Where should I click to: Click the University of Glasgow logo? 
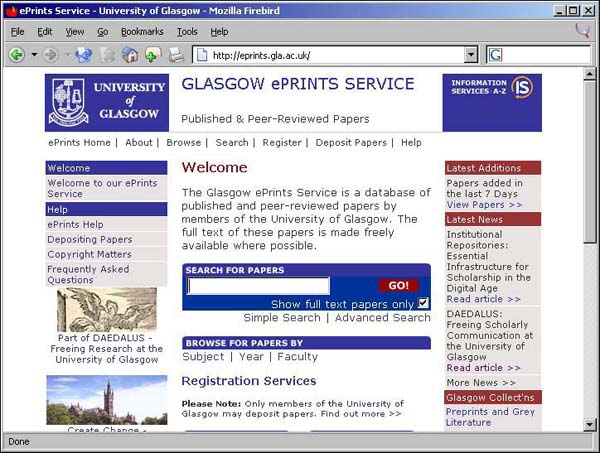coord(107,103)
